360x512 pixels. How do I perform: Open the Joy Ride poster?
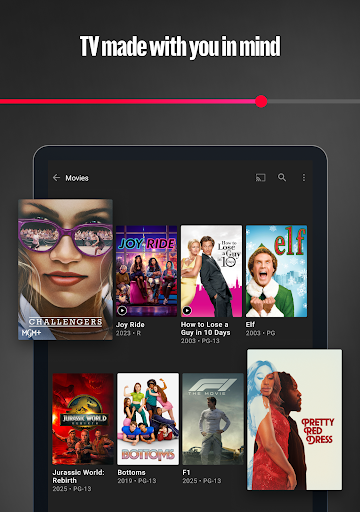click(146, 271)
